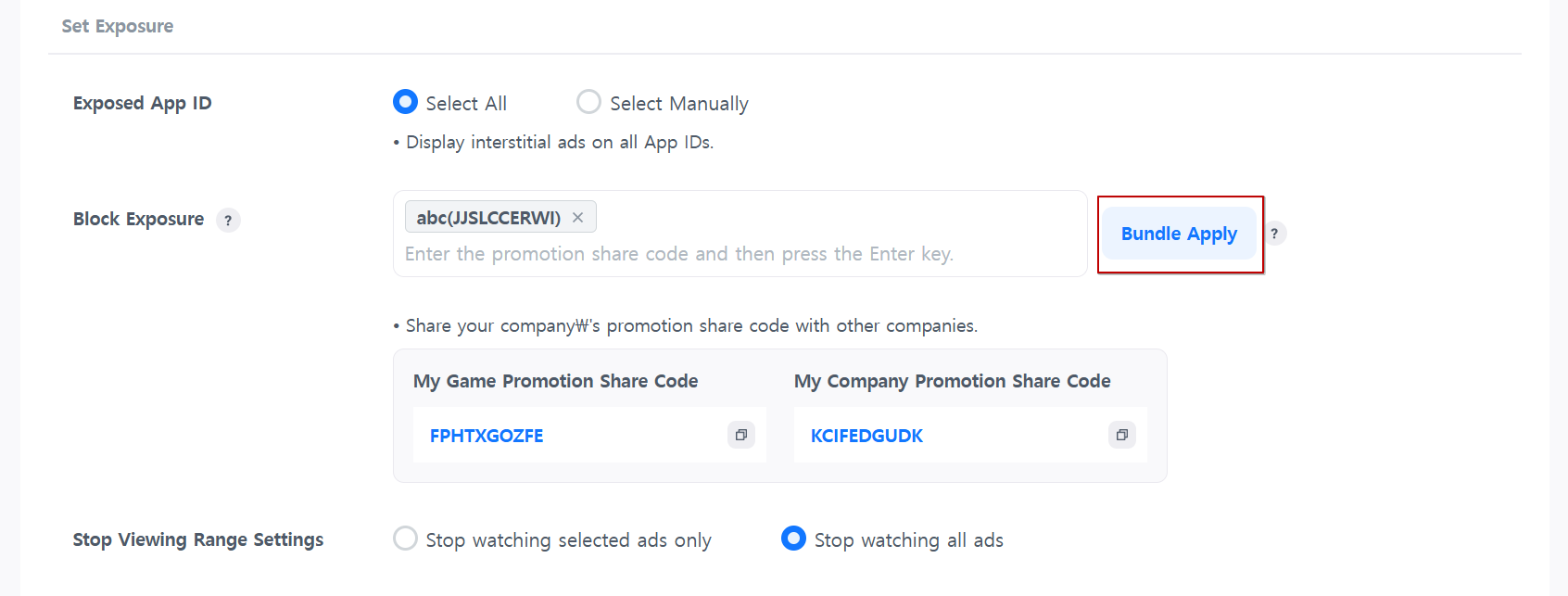Click the KCIFEDGUDK company share code
Image resolution: width=1568 pixels, height=596 pixels.
(x=866, y=436)
